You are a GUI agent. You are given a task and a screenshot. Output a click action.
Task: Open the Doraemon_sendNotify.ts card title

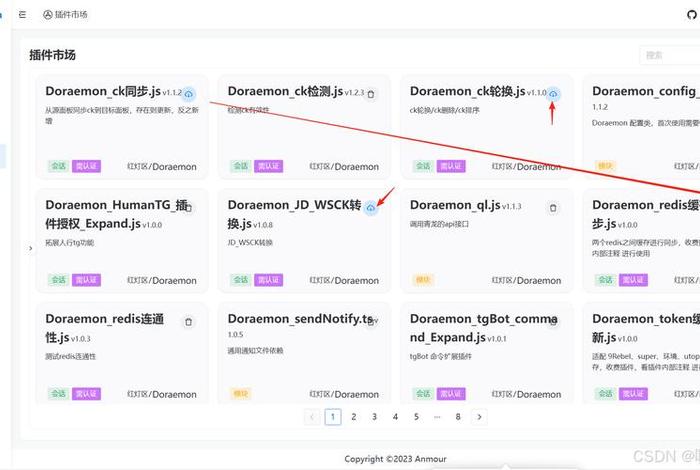(x=300, y=319)
